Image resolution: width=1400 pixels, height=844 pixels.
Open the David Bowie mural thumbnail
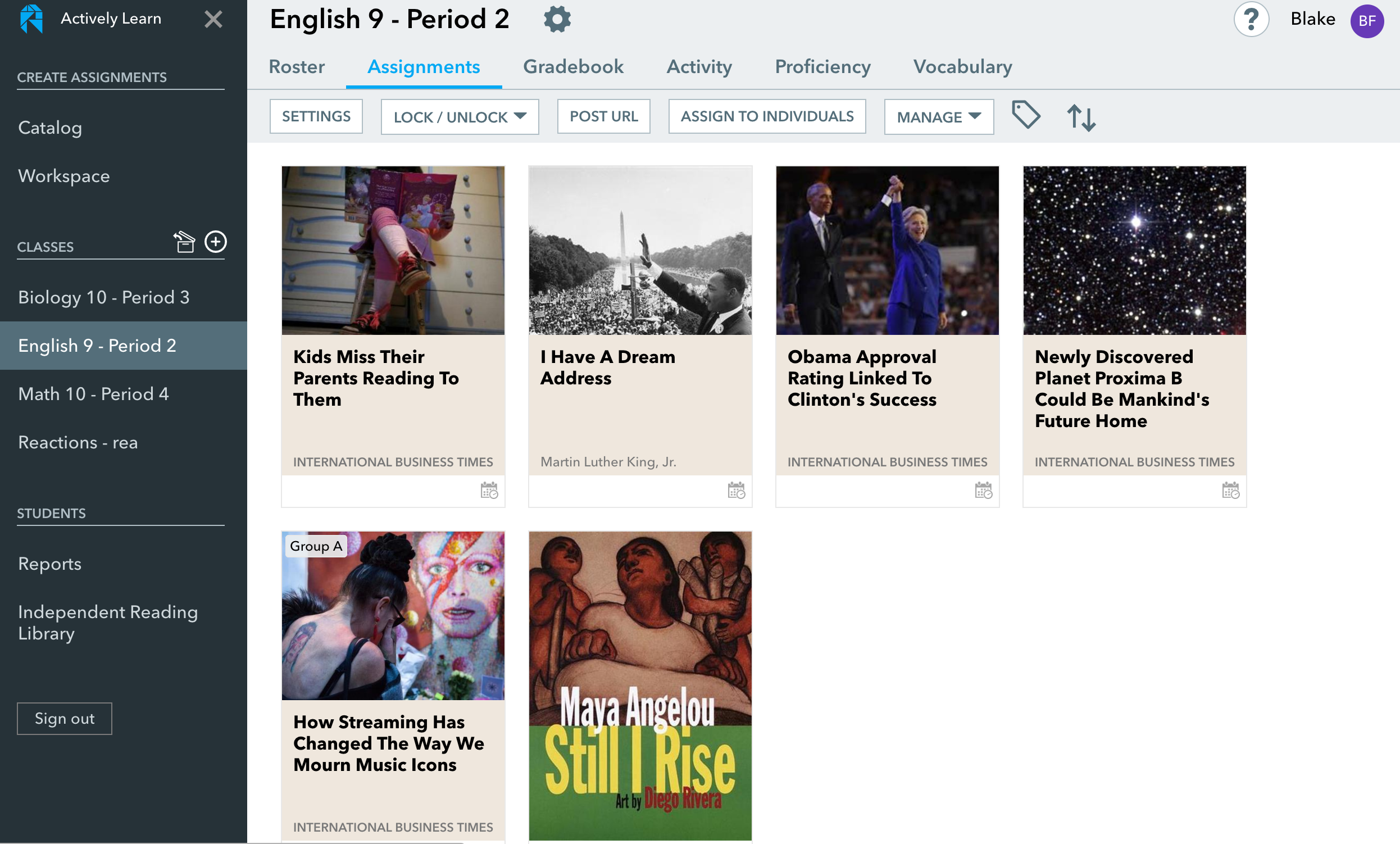tap(393, 616)
